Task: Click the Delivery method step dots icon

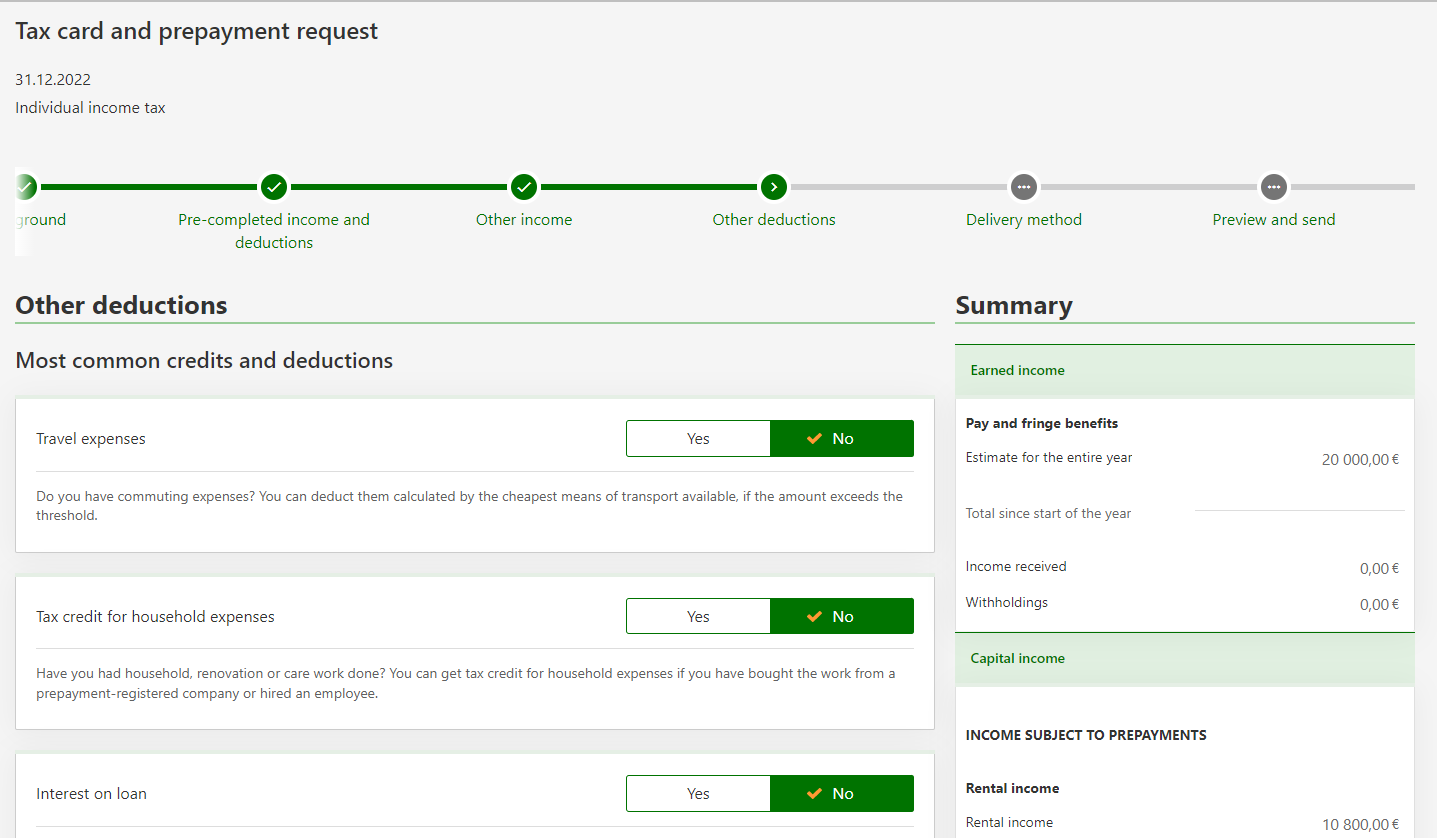Action: 1023,187
